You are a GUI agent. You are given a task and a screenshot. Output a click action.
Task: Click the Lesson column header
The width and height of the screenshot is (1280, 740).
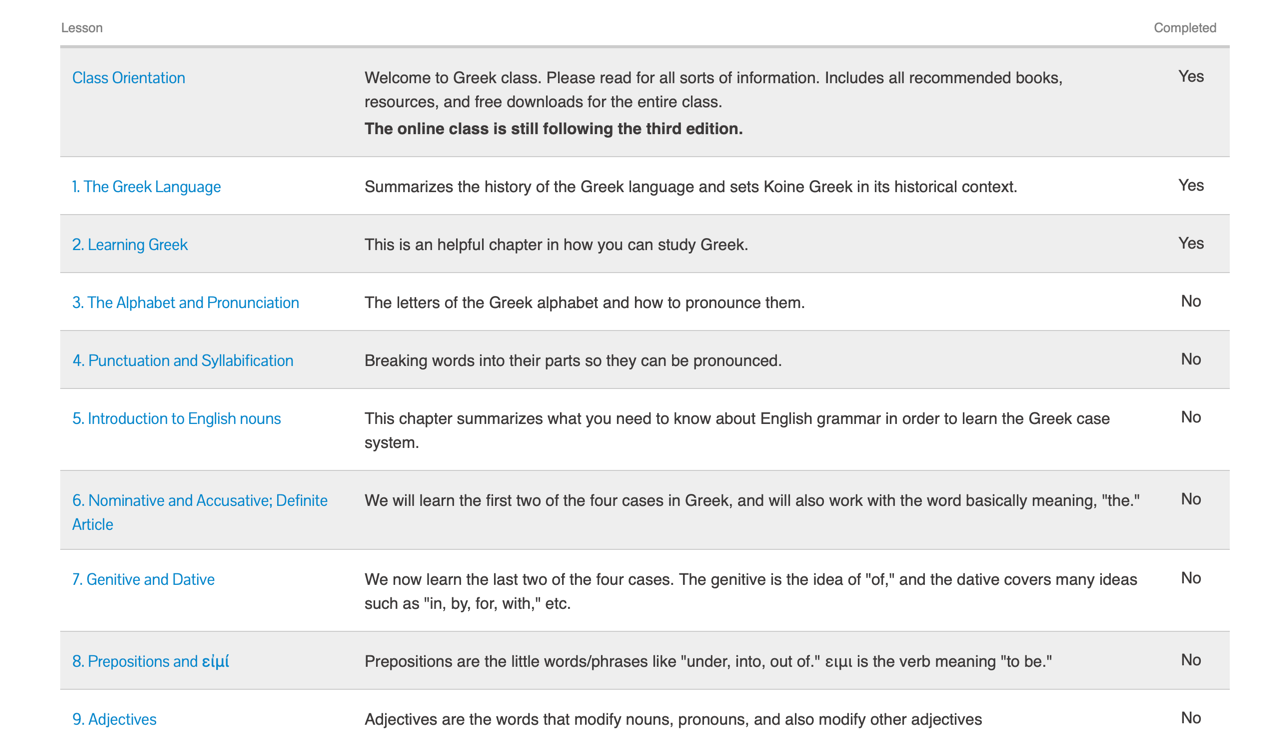click(82, 28)
